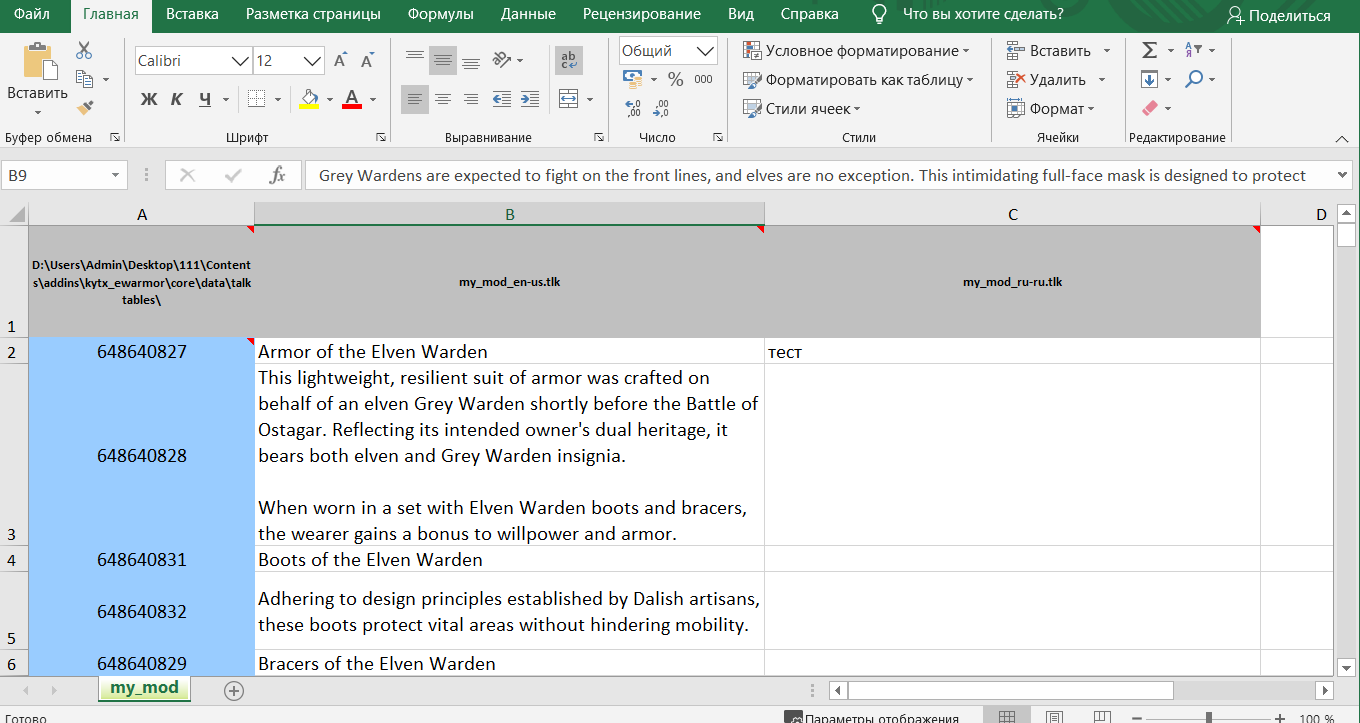Viewport: 1360px width, 723px height.
Task: Expand the number format dropdown showing Общий
Action: point(706,51)
